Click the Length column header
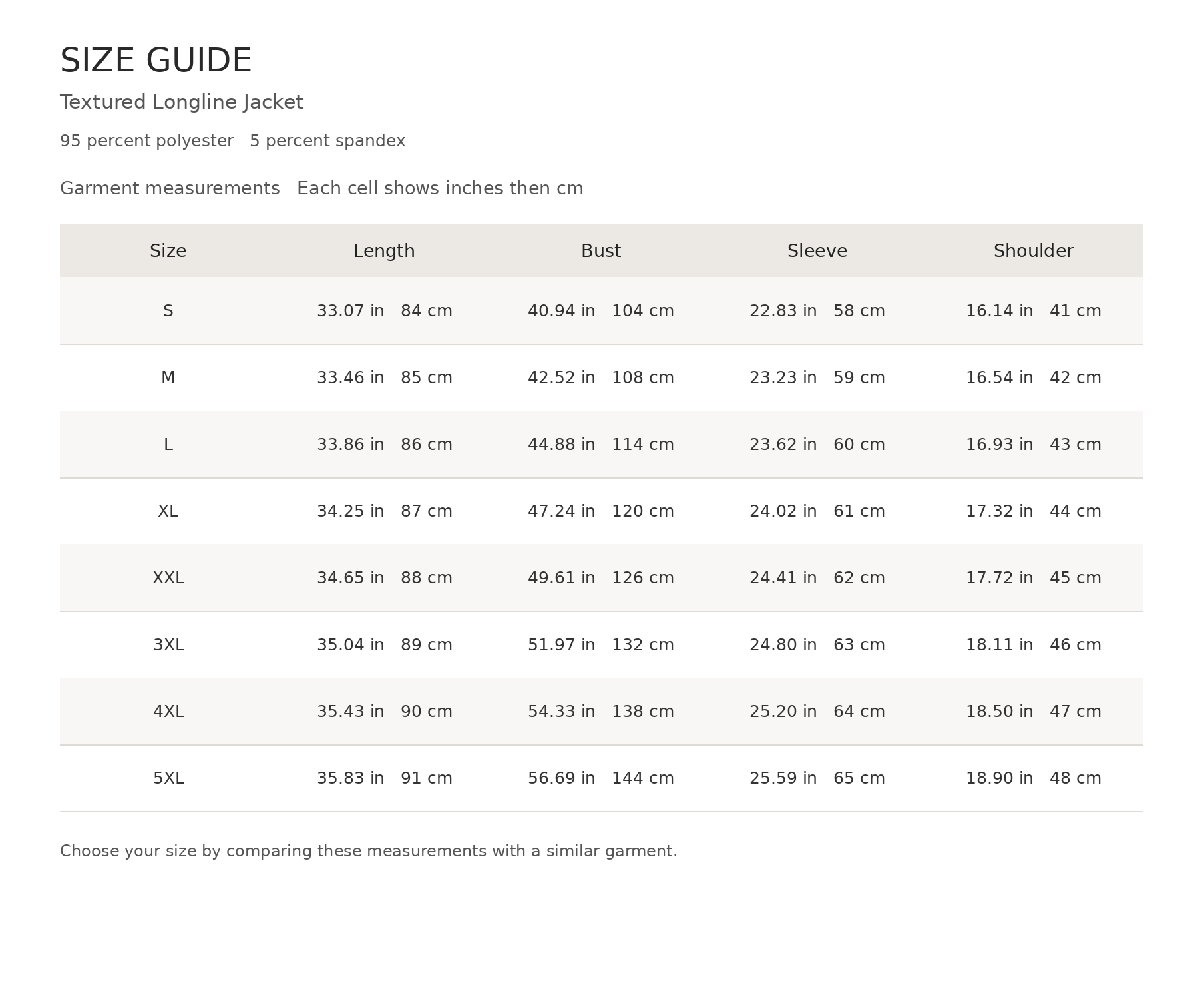The height and width of the screenshot is (1008, 1202). [384, 251]
